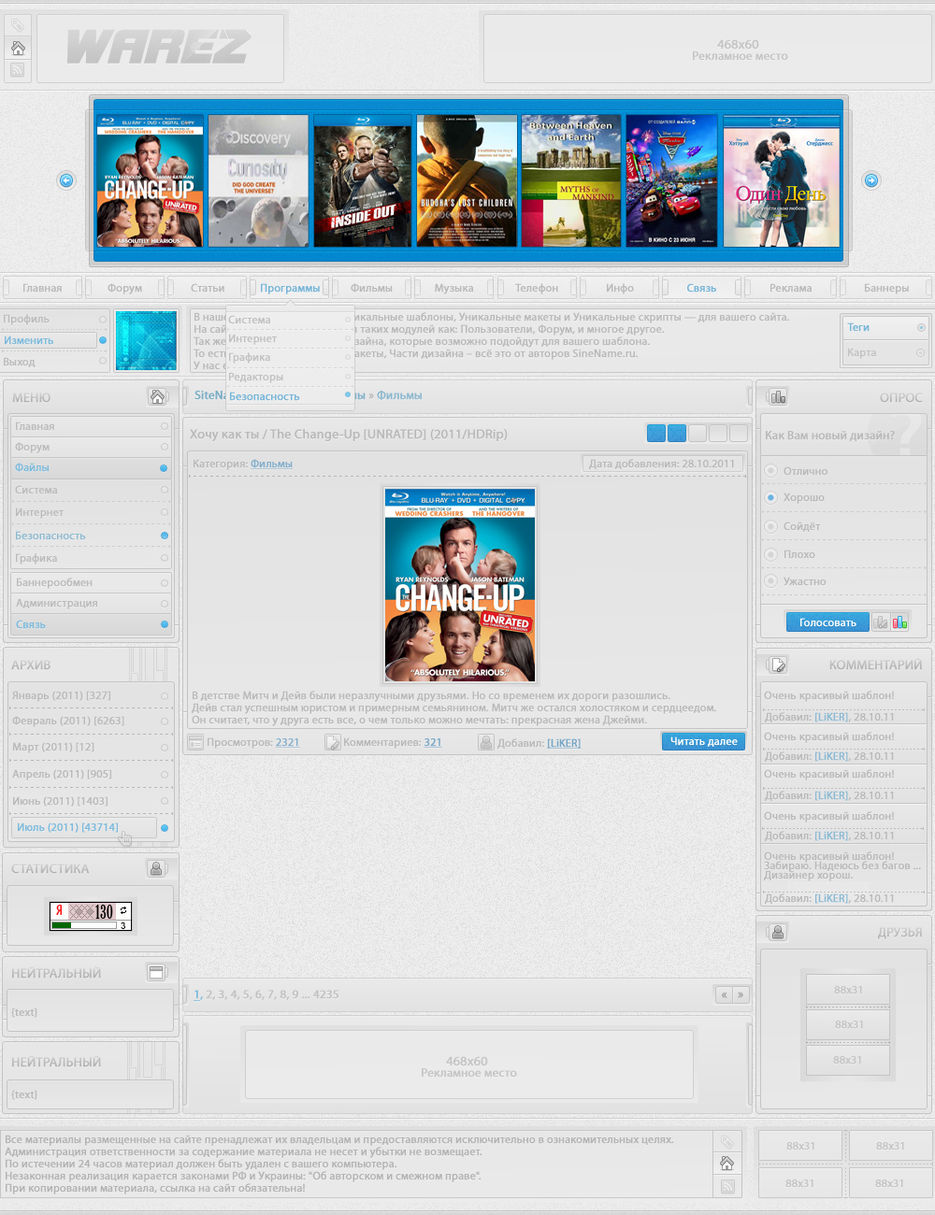This screenshot has width=935, height=1215.
Task: Select poll answer Ужастно
Action: click(771, 581)
